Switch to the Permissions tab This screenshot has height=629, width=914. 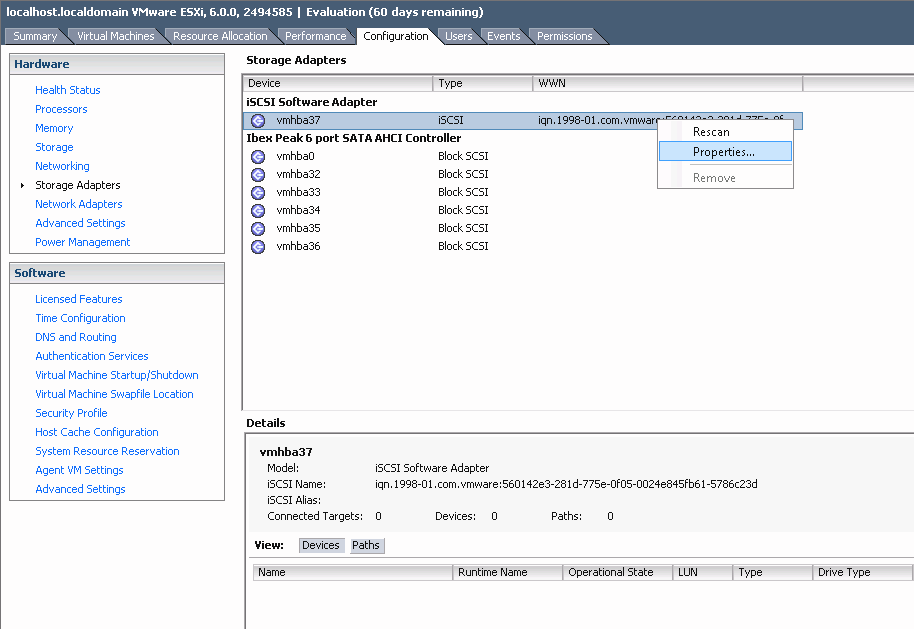click(x=564, y=36)
